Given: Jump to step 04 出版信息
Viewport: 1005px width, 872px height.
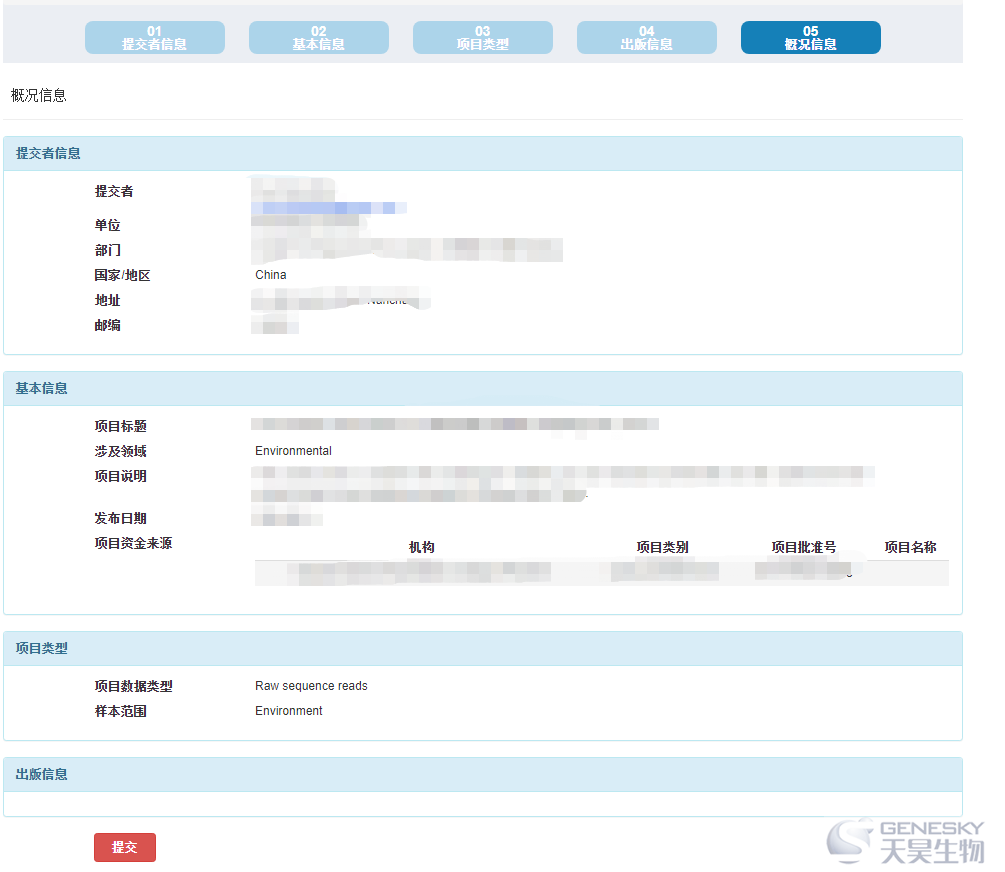Looking at the screenshot, I should [x=646, y=38].
